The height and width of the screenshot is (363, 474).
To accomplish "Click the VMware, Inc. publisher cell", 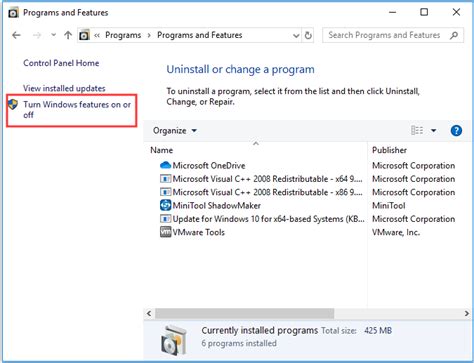I will click(396, 232).
